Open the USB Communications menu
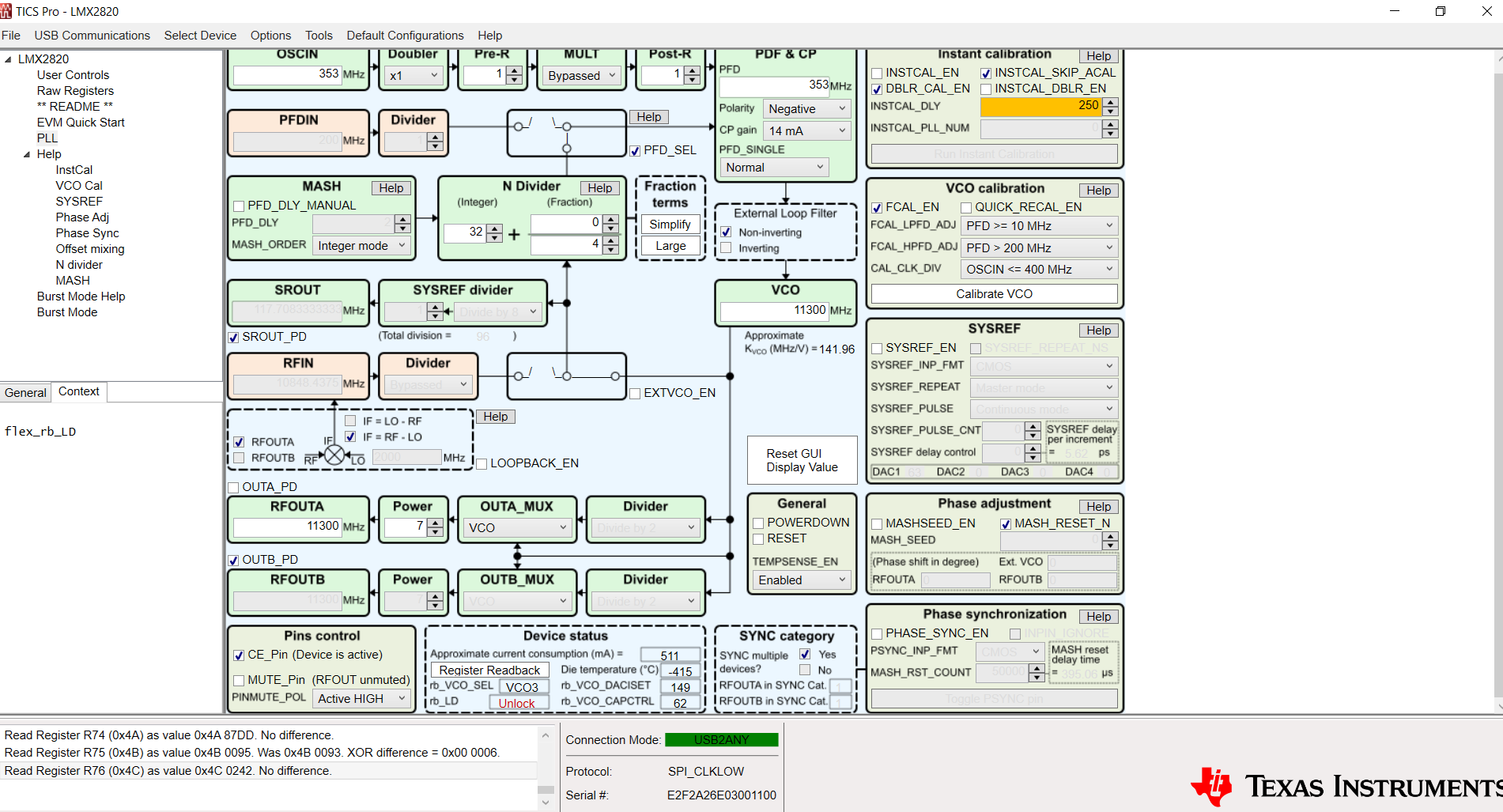This screenshot has height=812, width=1503. (92, 36)
